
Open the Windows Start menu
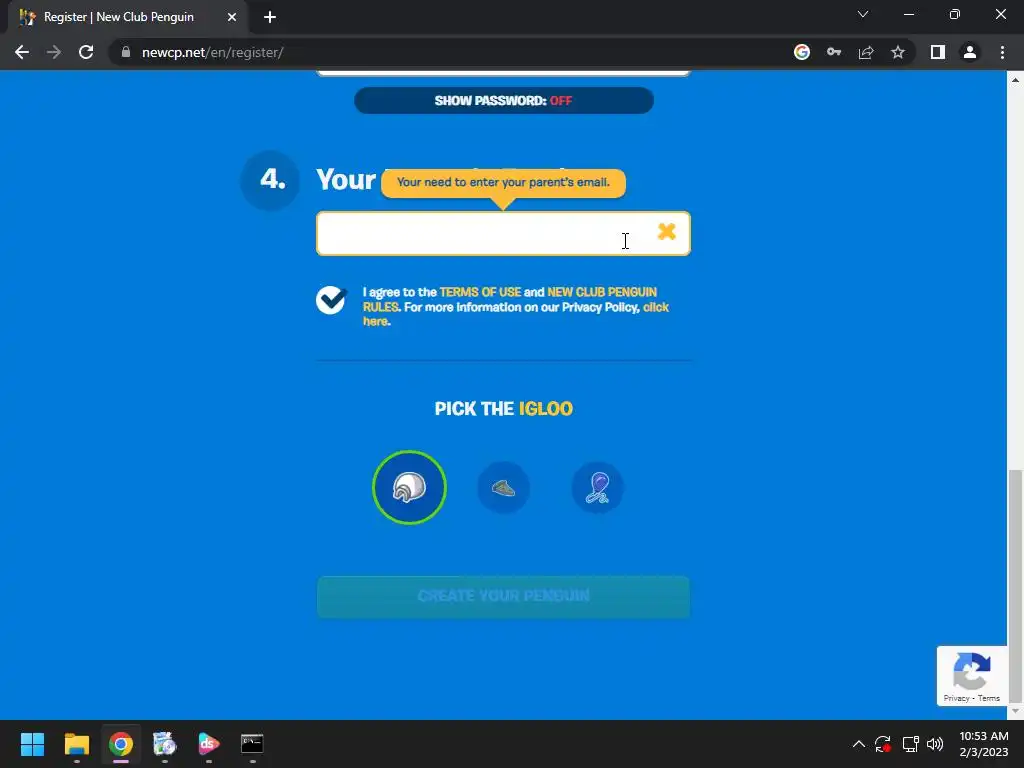tap(32, 744)
